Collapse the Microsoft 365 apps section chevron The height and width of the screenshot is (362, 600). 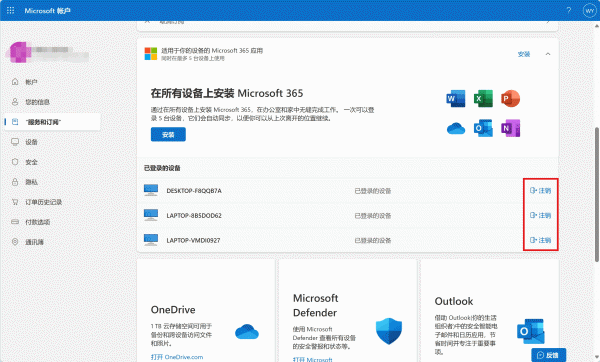548,54
